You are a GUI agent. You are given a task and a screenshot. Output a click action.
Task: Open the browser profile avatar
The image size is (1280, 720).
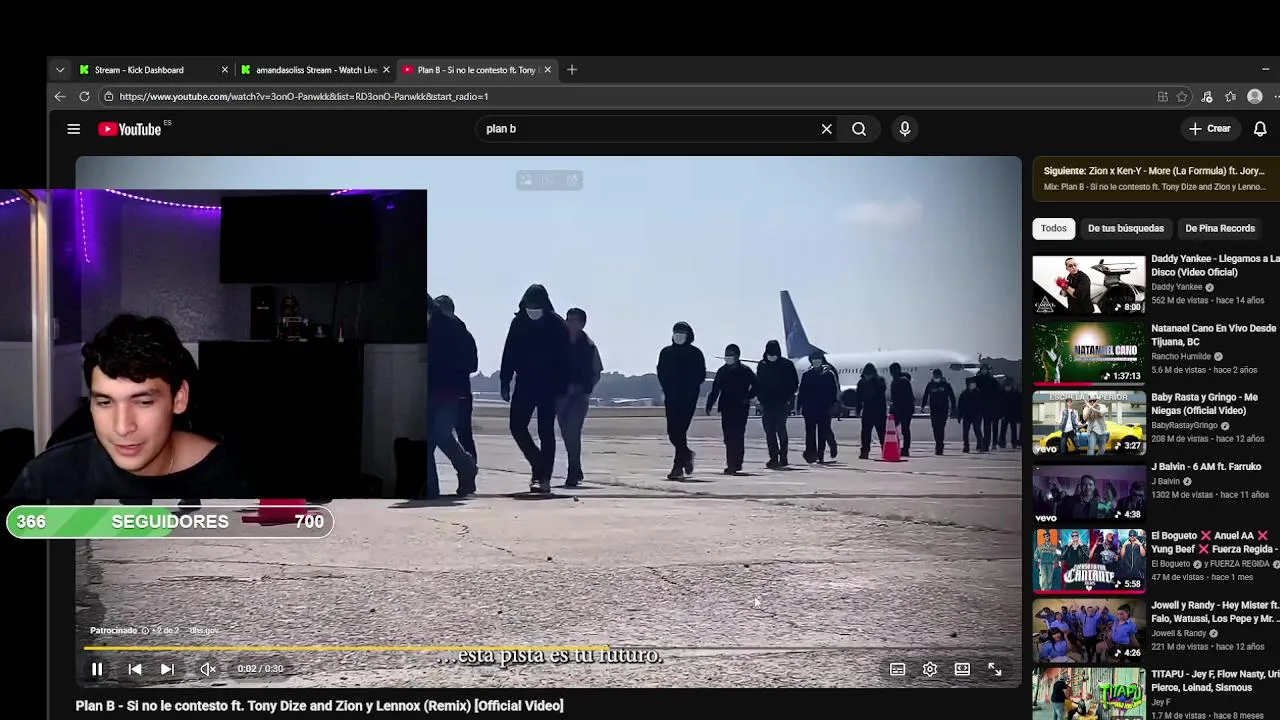coord(1255,97)
